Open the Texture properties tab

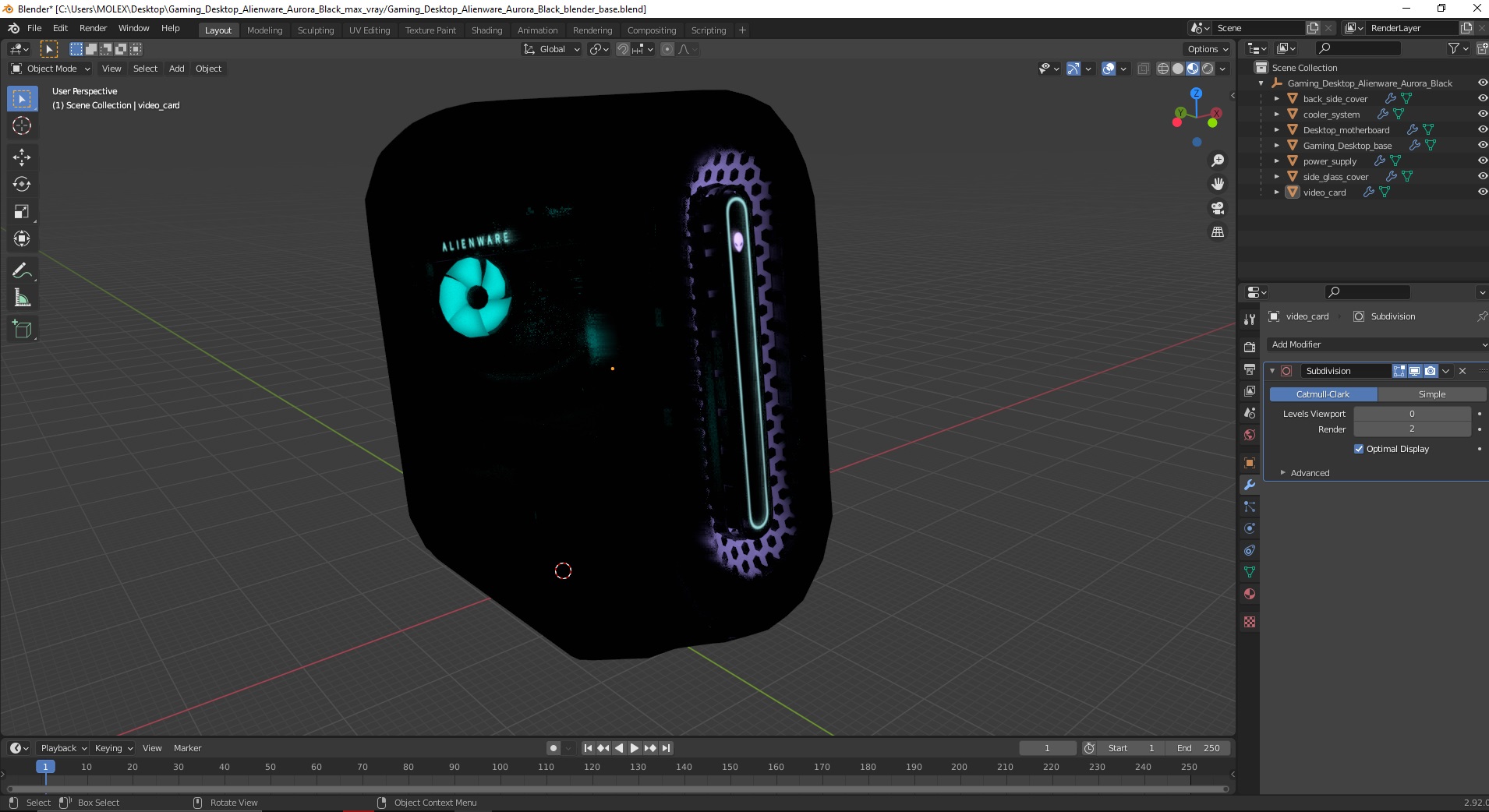click(1250, 622)
